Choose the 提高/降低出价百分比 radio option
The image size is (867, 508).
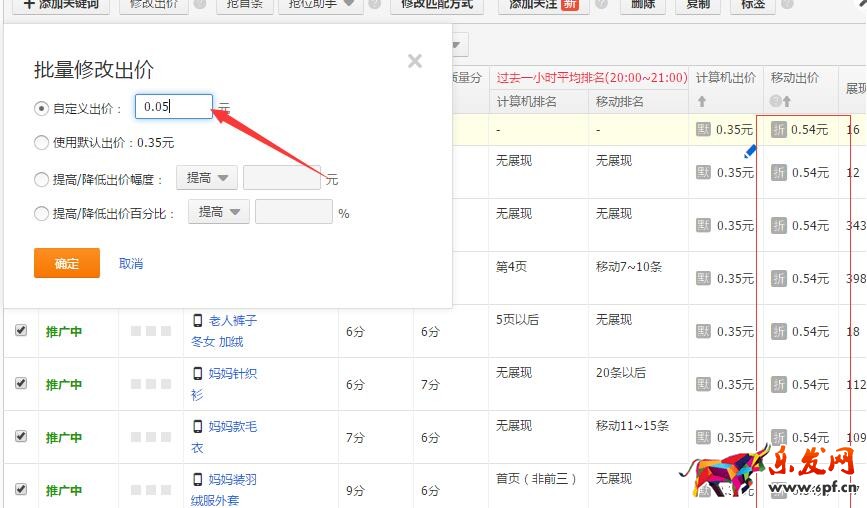click(41, 213)
